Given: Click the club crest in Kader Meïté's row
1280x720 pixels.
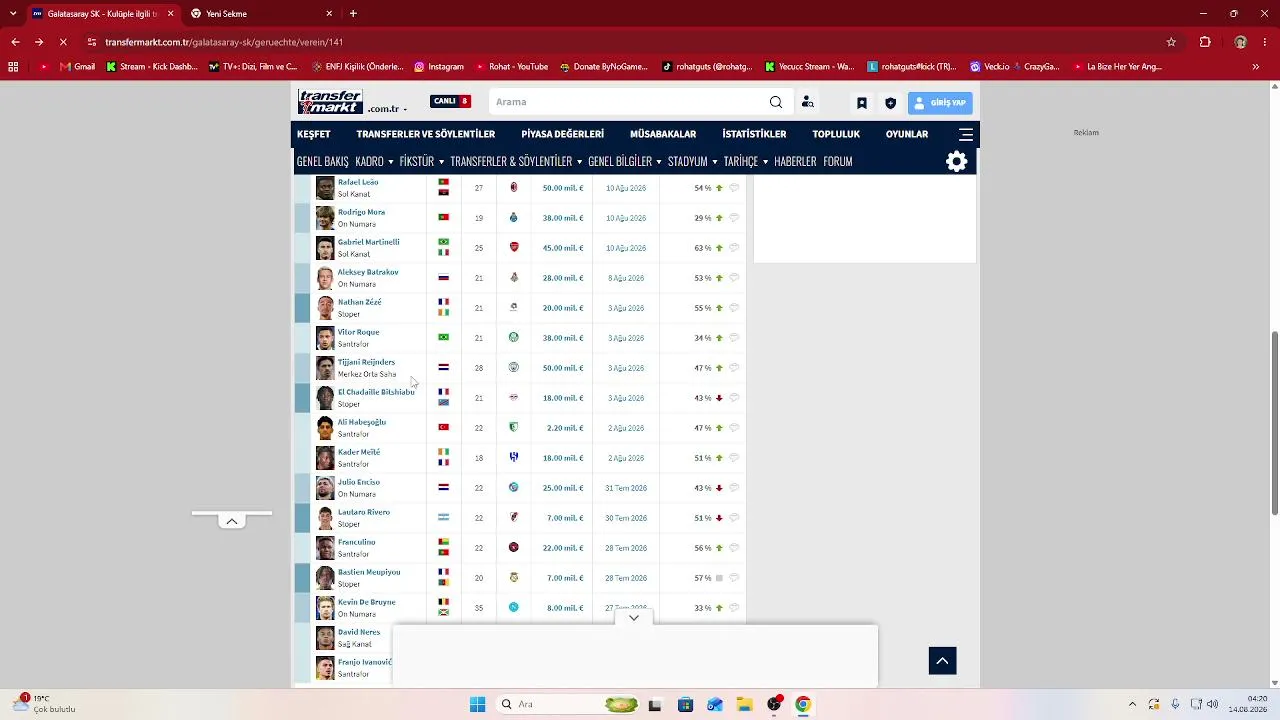Looking at the screenshot, I should (514, 458).
